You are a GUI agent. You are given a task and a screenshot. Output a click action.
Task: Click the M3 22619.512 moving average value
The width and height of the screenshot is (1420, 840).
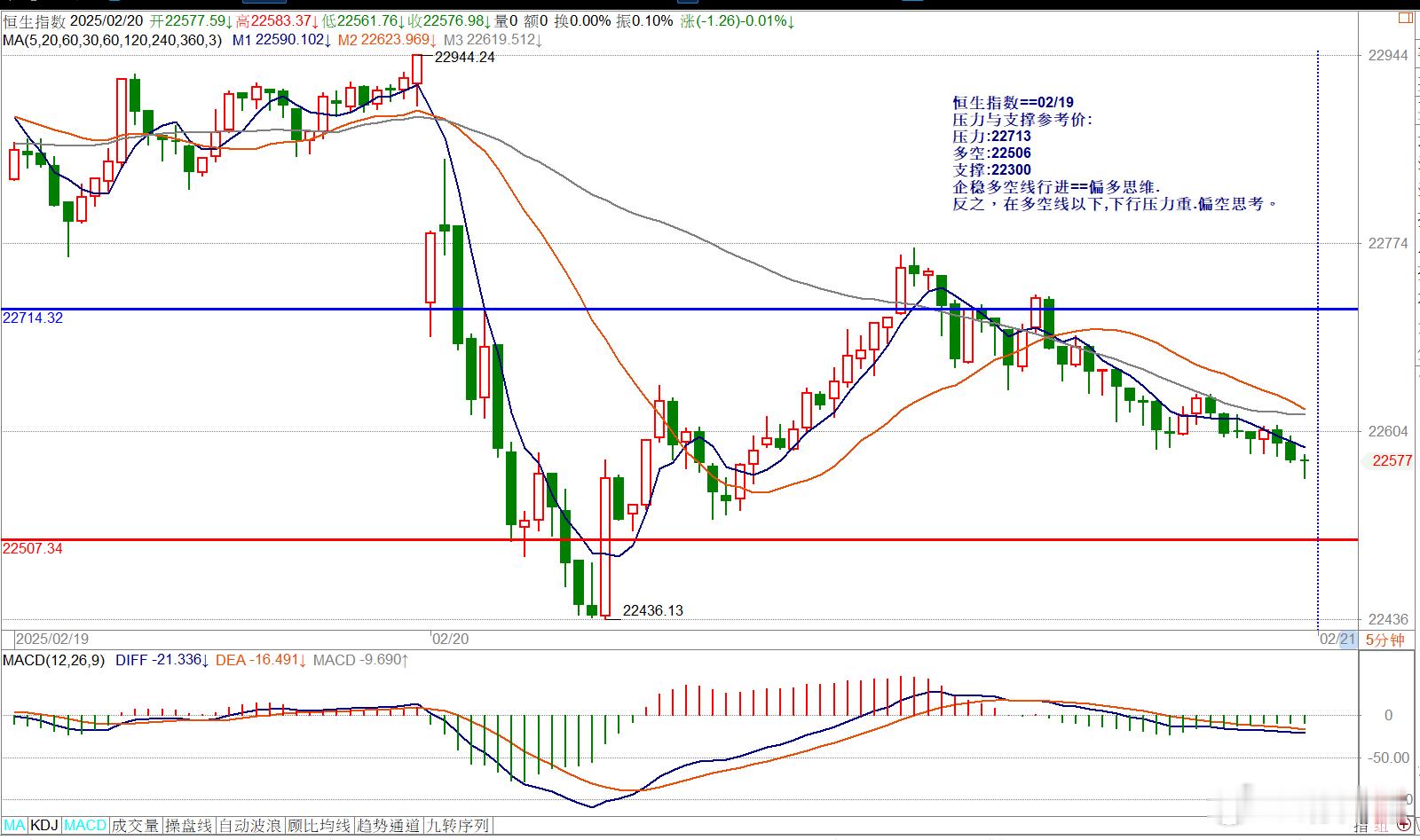(493, 40)
